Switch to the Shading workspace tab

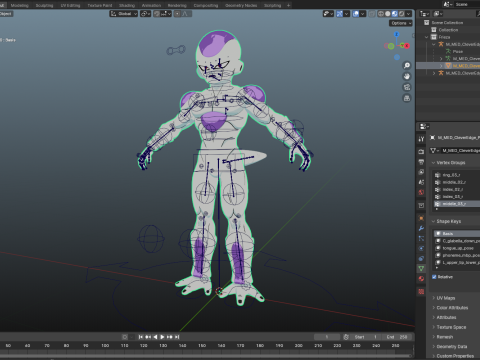[127, 5]
